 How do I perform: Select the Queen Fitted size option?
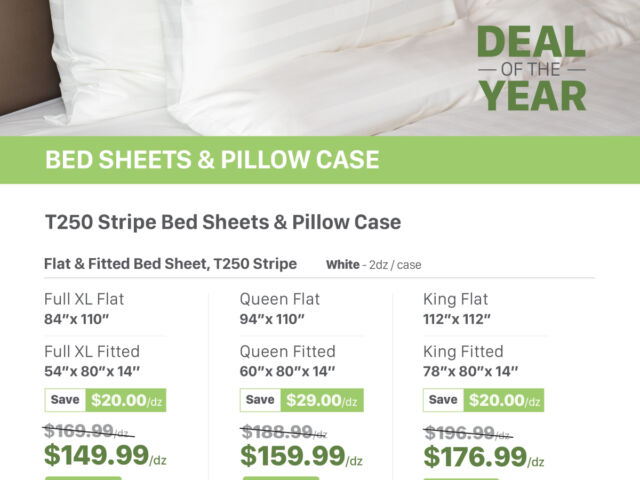point(287,351)
